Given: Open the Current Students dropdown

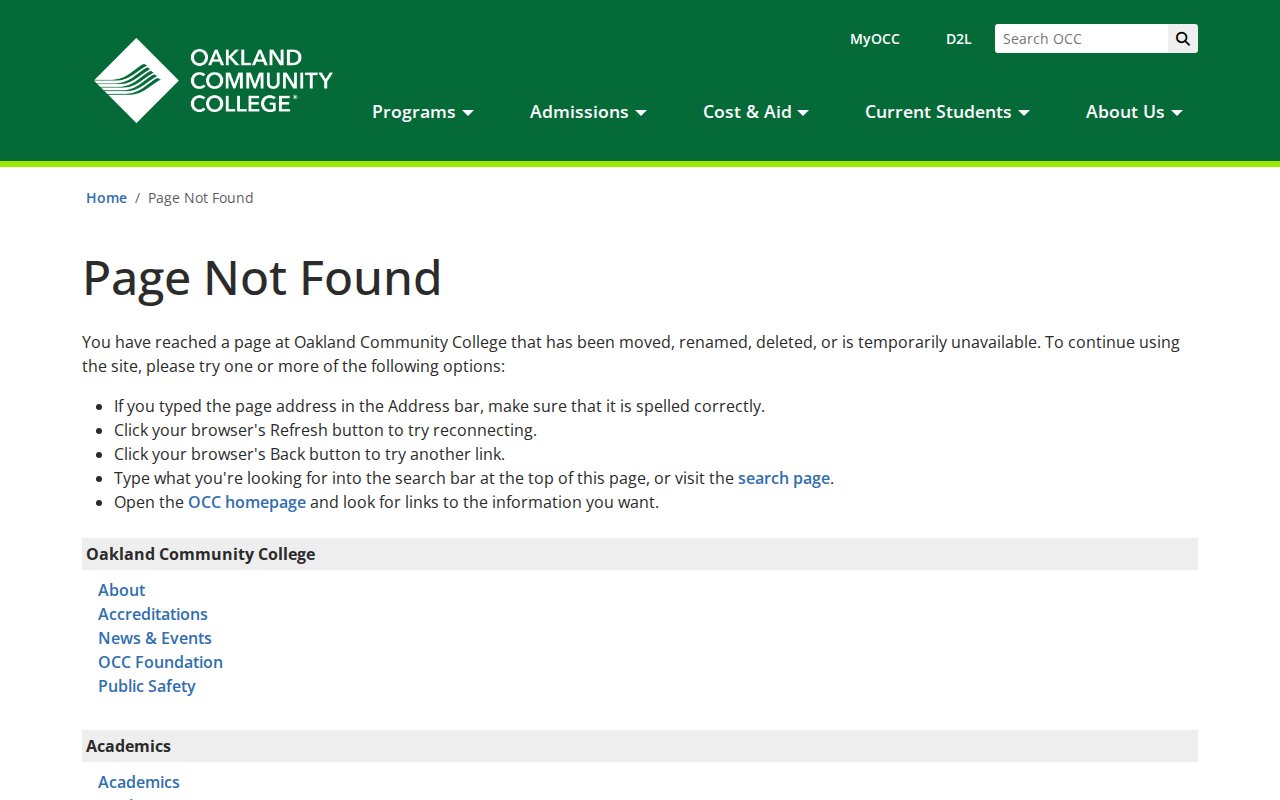Looking at the screenshot, I should tap(946, 112).
